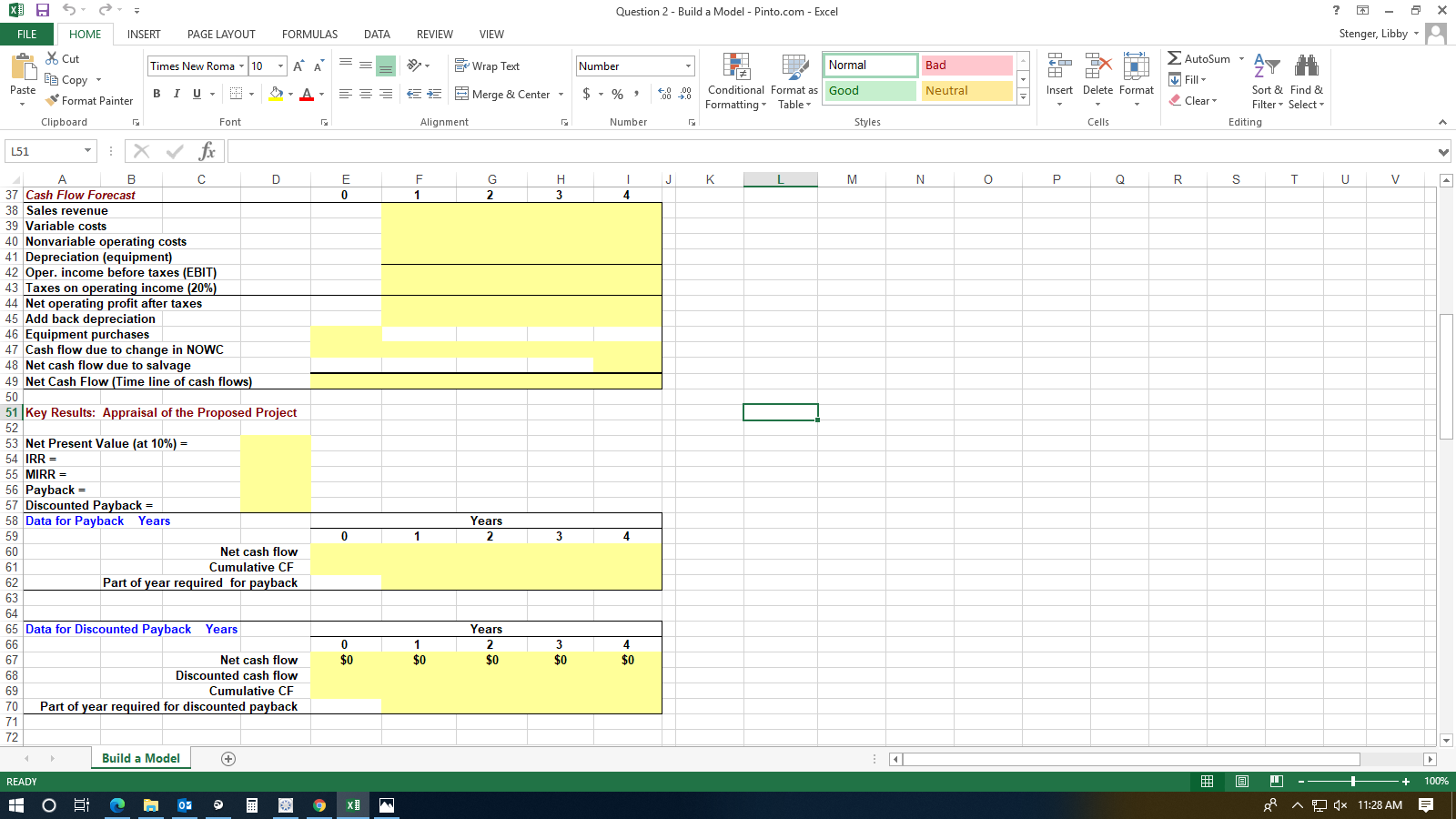Add a new worksheet with the plus button
Image resolution: width=1456 pixels, height=819 pixels.
(227, 758)
